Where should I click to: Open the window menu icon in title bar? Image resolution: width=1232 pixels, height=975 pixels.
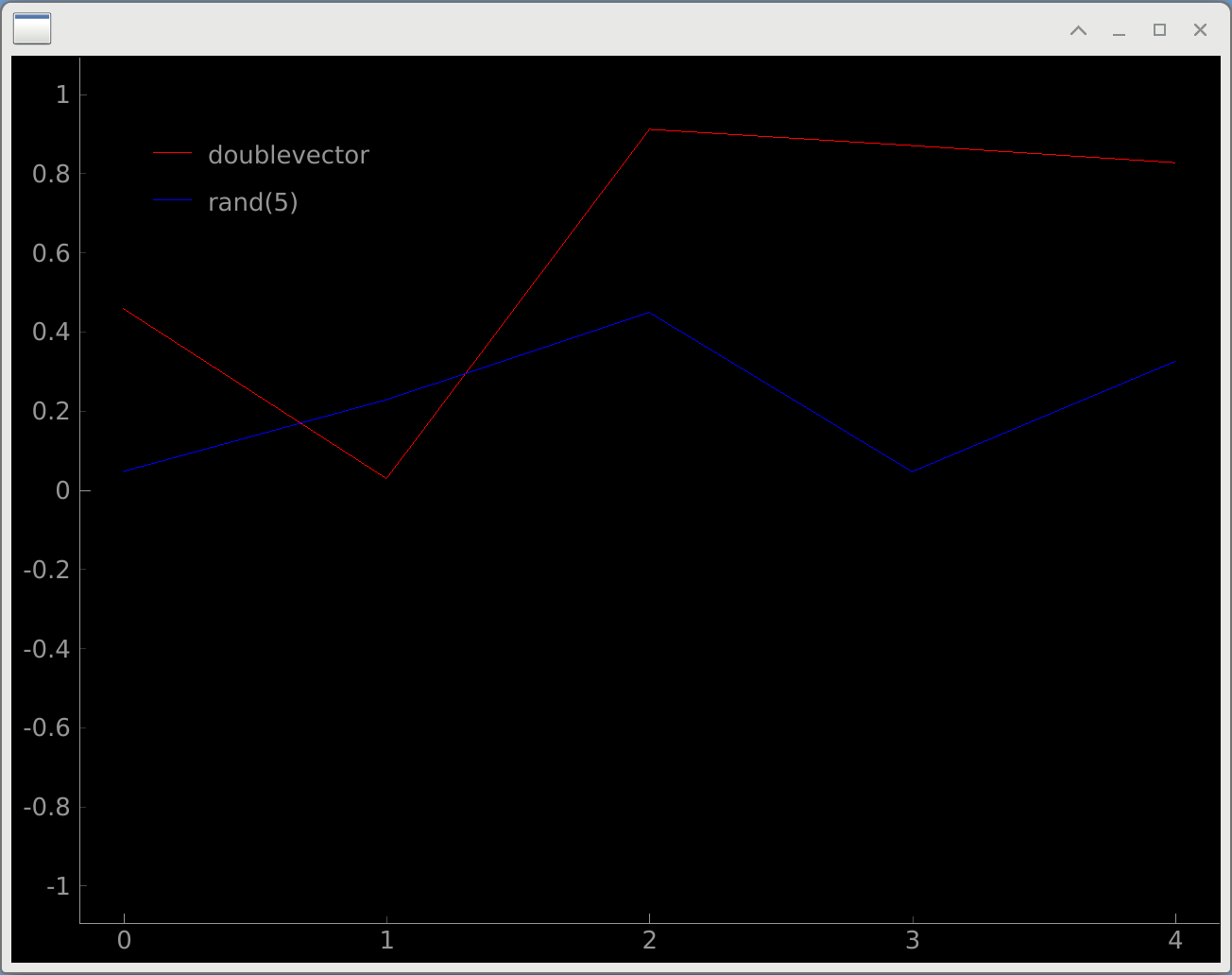point(32,29)
